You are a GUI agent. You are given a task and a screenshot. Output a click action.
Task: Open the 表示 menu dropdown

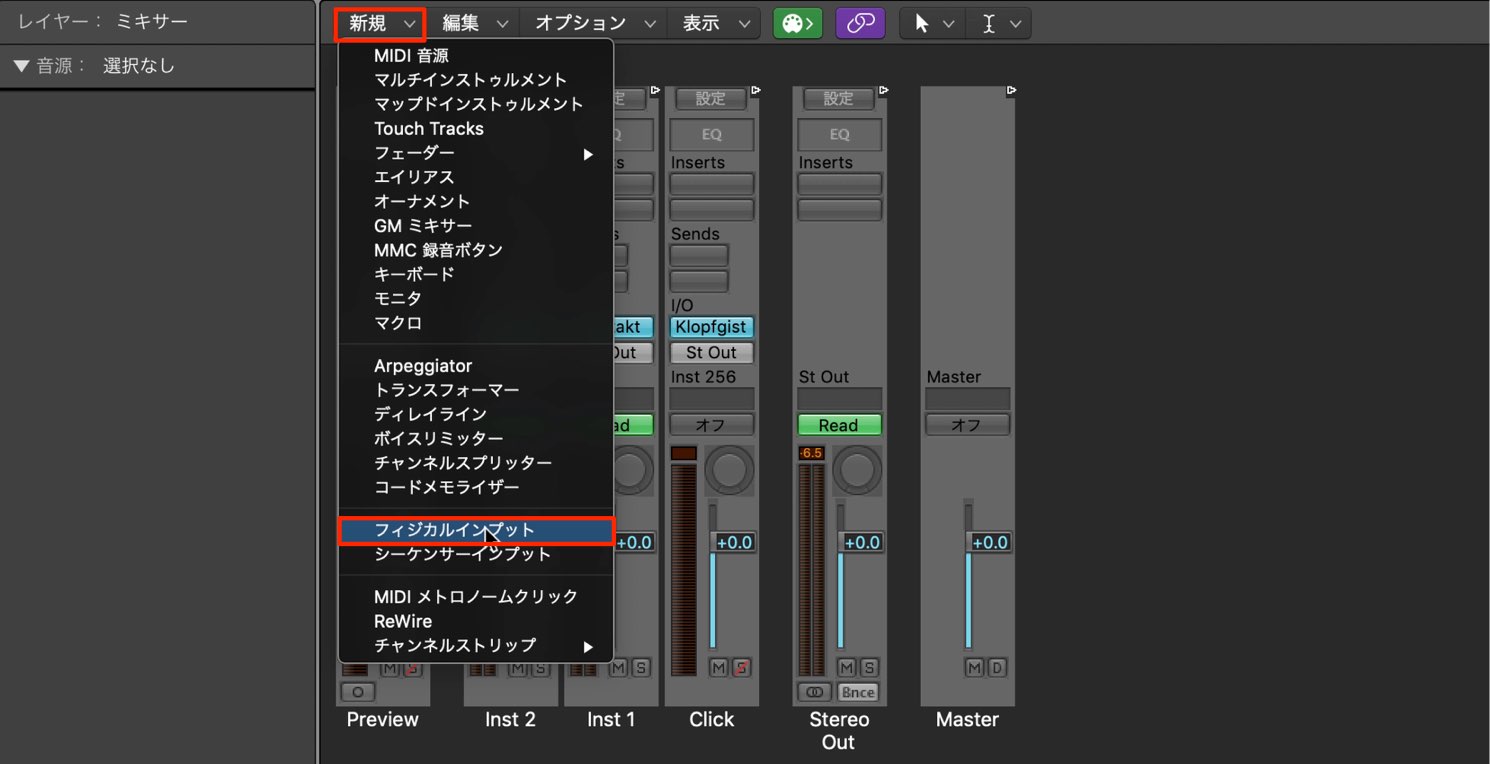[714, 23]
